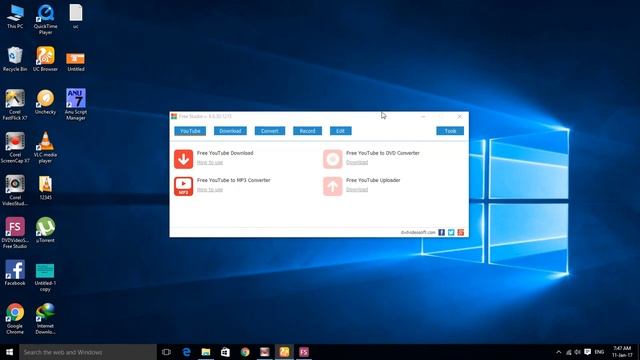Open Microsoft Edge from taskbar
Image resolution: width=640 pixels, height=360 pixels.
click(186, 352)
